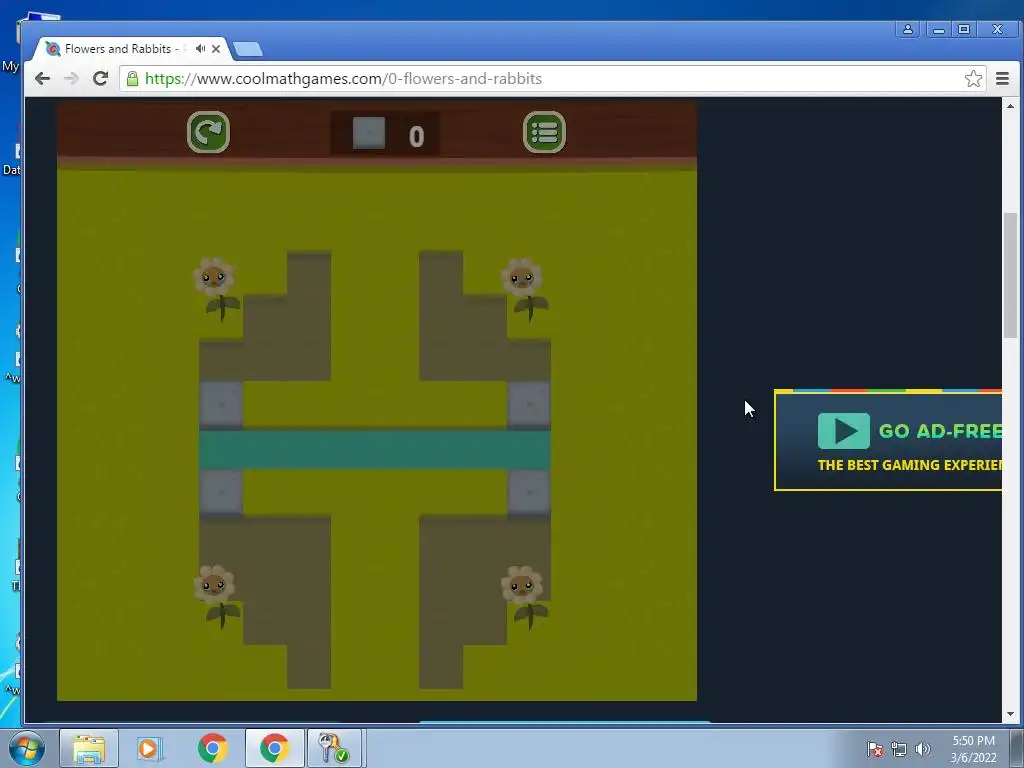Close the Flowers and Rabbits tab
This screenshot has width=1024, height=768.
click(216, 48)
